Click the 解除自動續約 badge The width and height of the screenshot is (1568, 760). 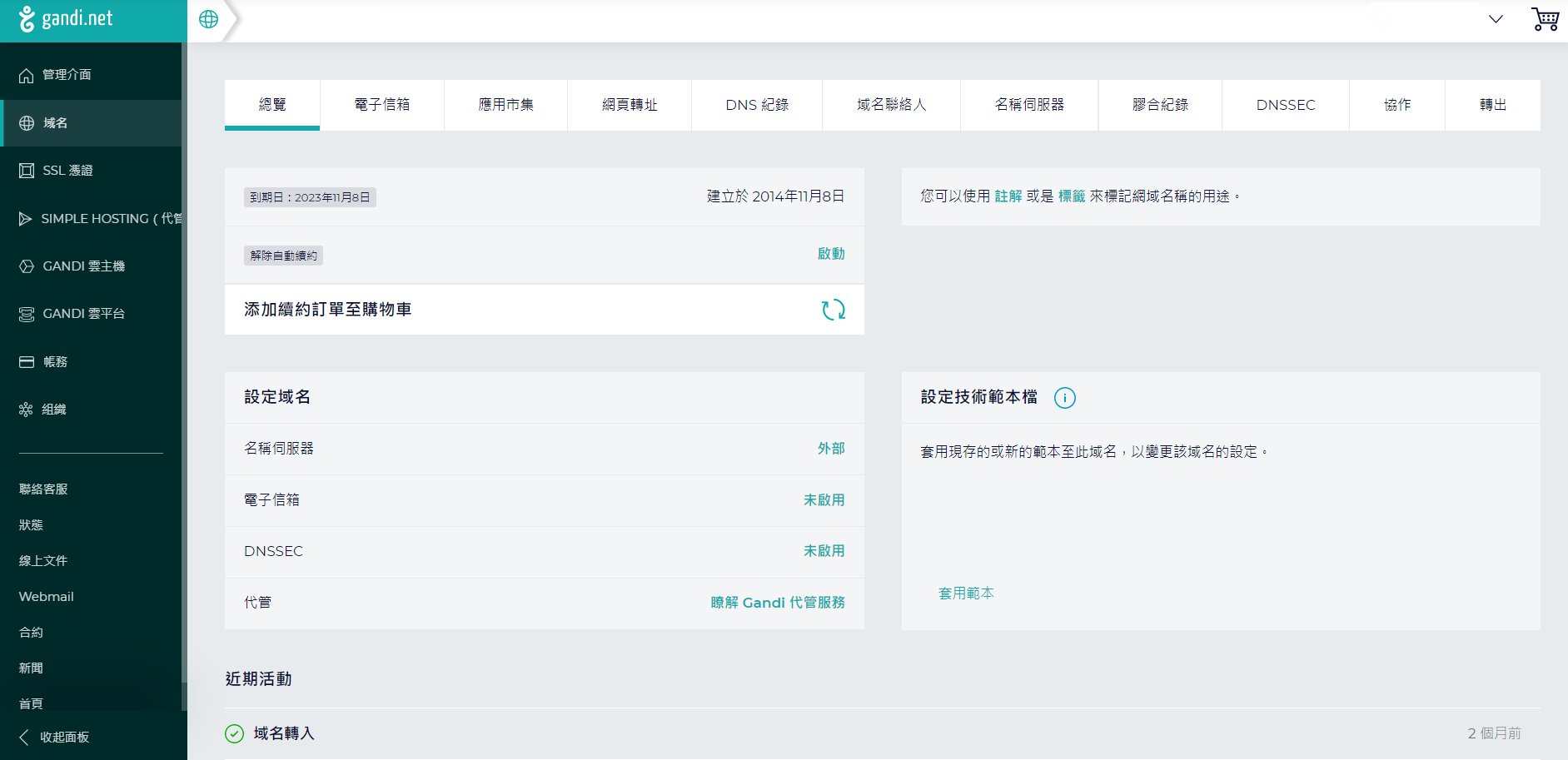[x=283, y=256]
